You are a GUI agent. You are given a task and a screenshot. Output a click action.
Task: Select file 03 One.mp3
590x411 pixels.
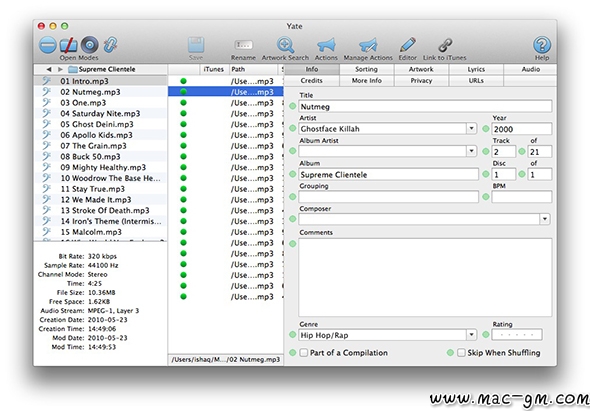(100, 103)
